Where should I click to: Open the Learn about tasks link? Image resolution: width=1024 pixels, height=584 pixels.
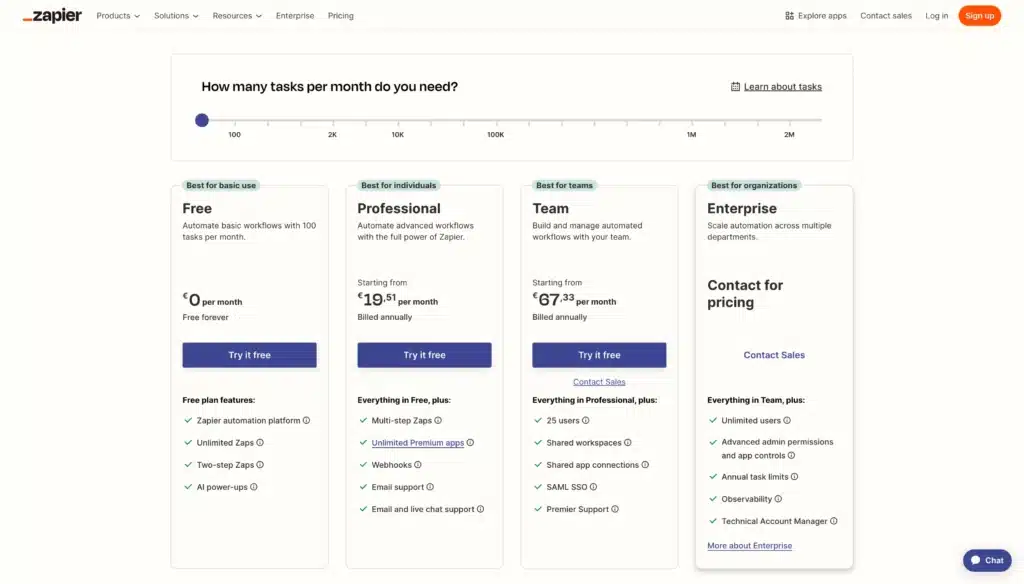[782, 87]
